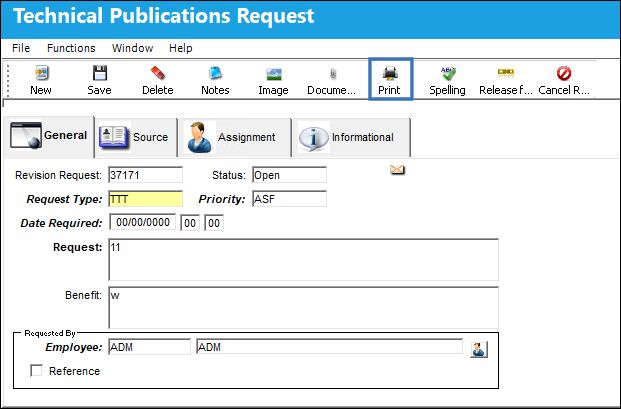Click the envelope mail icon

click(397, 170)
